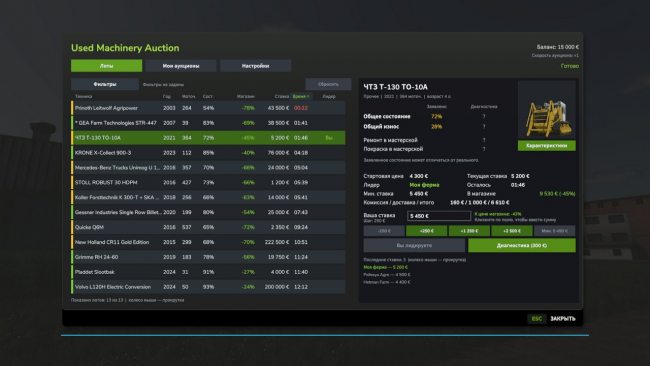This screenshot has width=650, height=366.
Task: Select the STOLL ROBUST 30 HDPM lot
Action: tap(208, 182)
